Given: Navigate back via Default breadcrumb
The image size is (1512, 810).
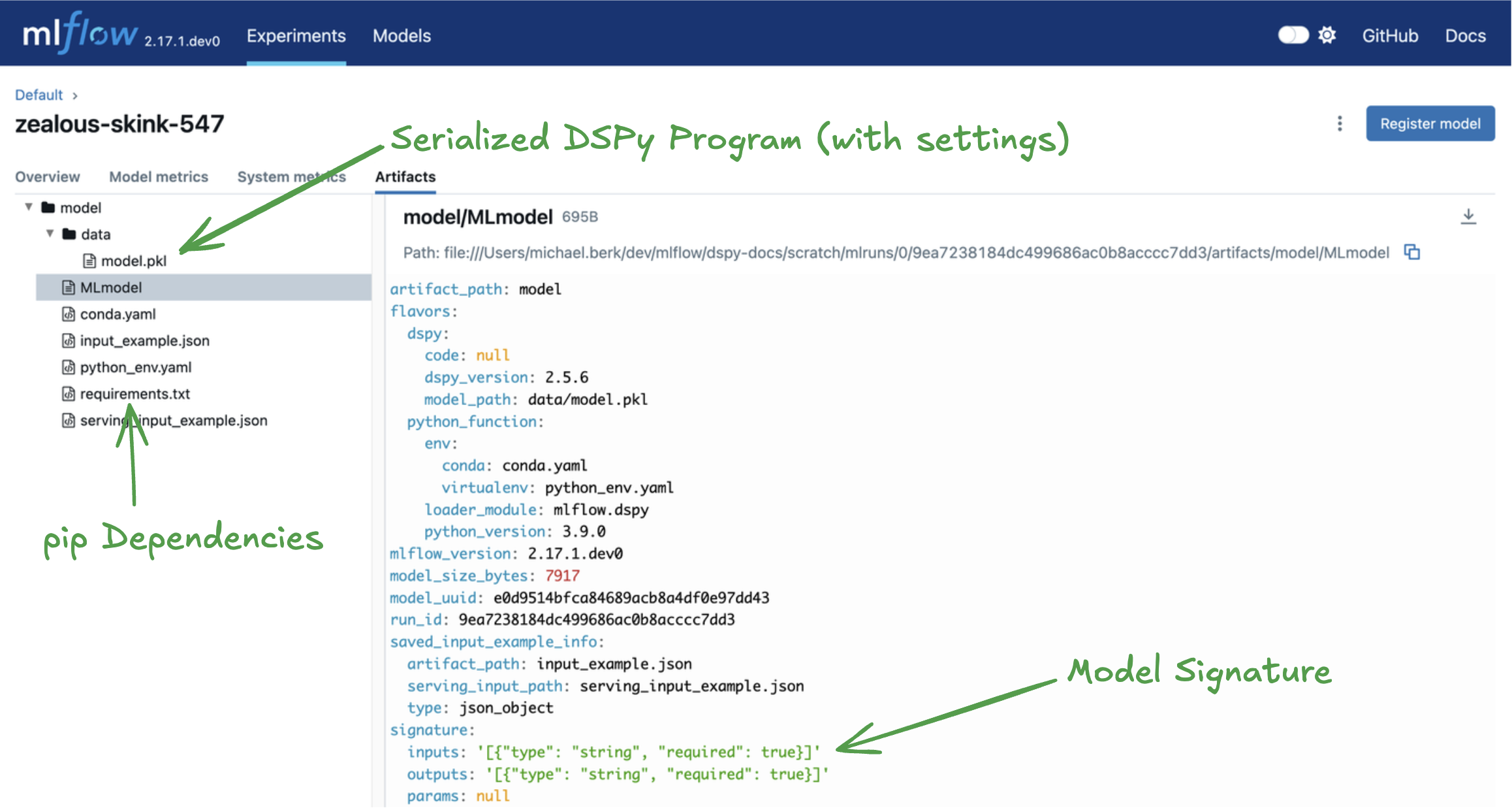Looking at the screenshot, I should coord(38,94).
